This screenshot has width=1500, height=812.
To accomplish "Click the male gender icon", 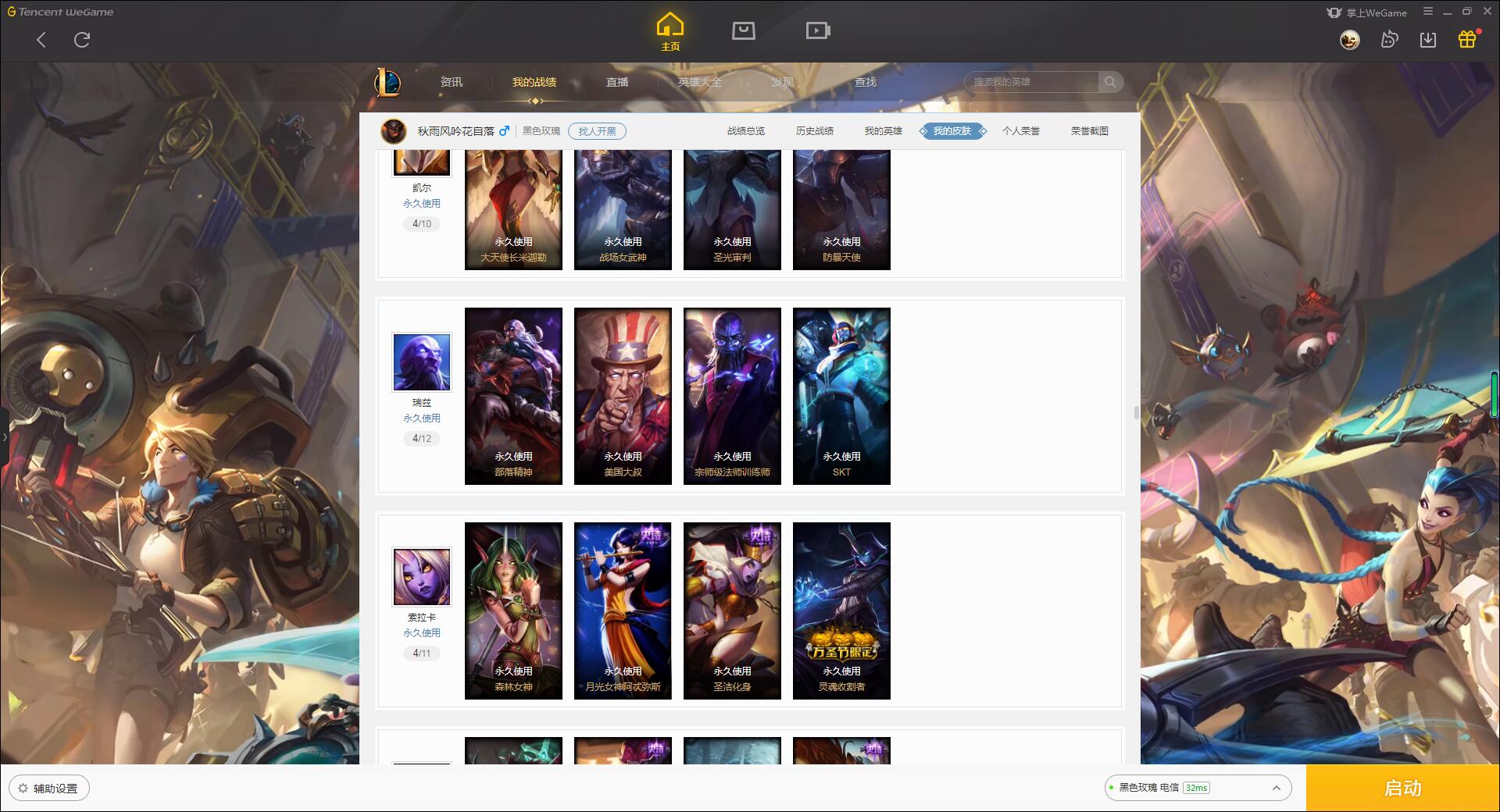I will point(504,131).
